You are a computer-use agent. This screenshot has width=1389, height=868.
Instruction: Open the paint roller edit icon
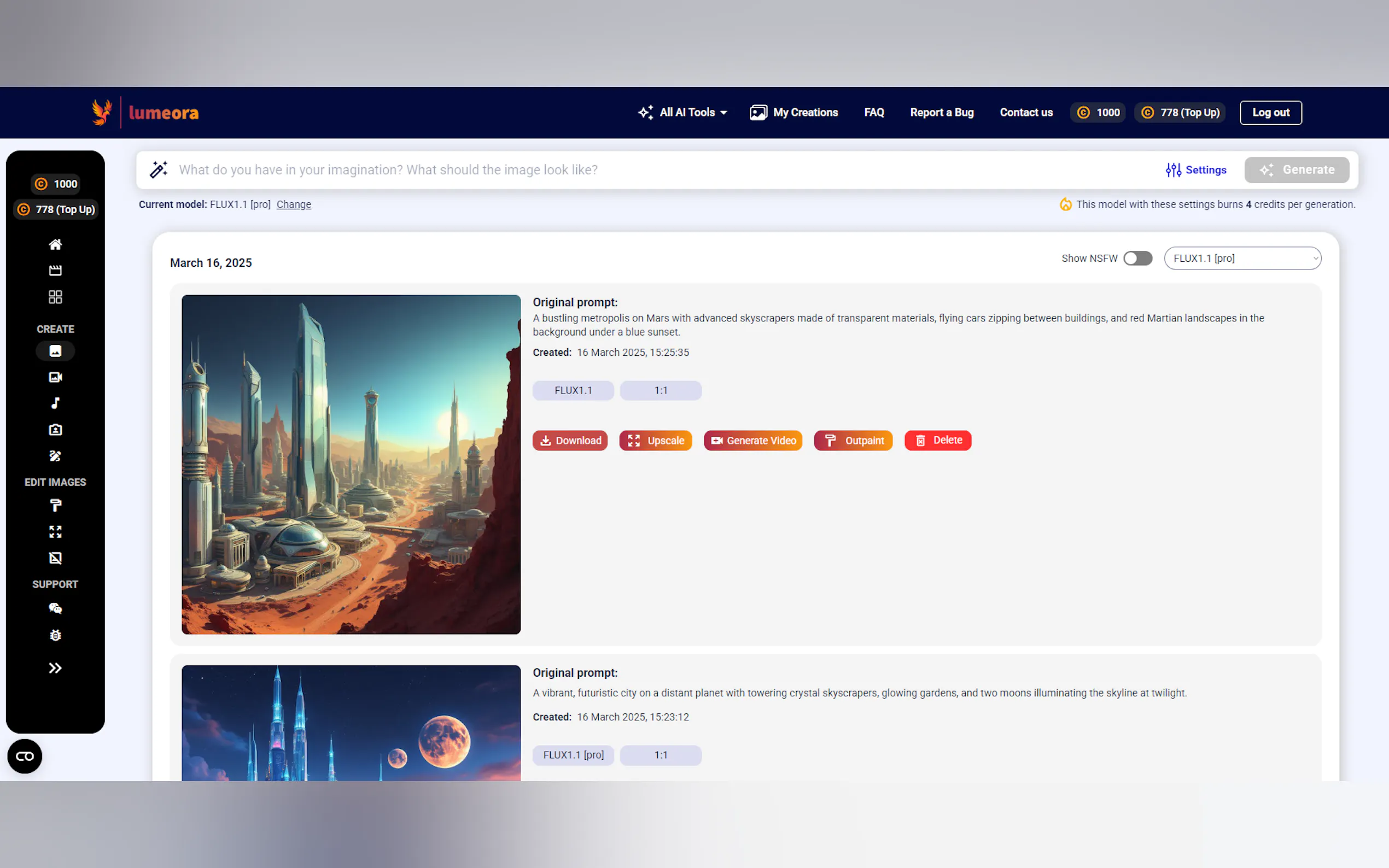click(55, 505)
